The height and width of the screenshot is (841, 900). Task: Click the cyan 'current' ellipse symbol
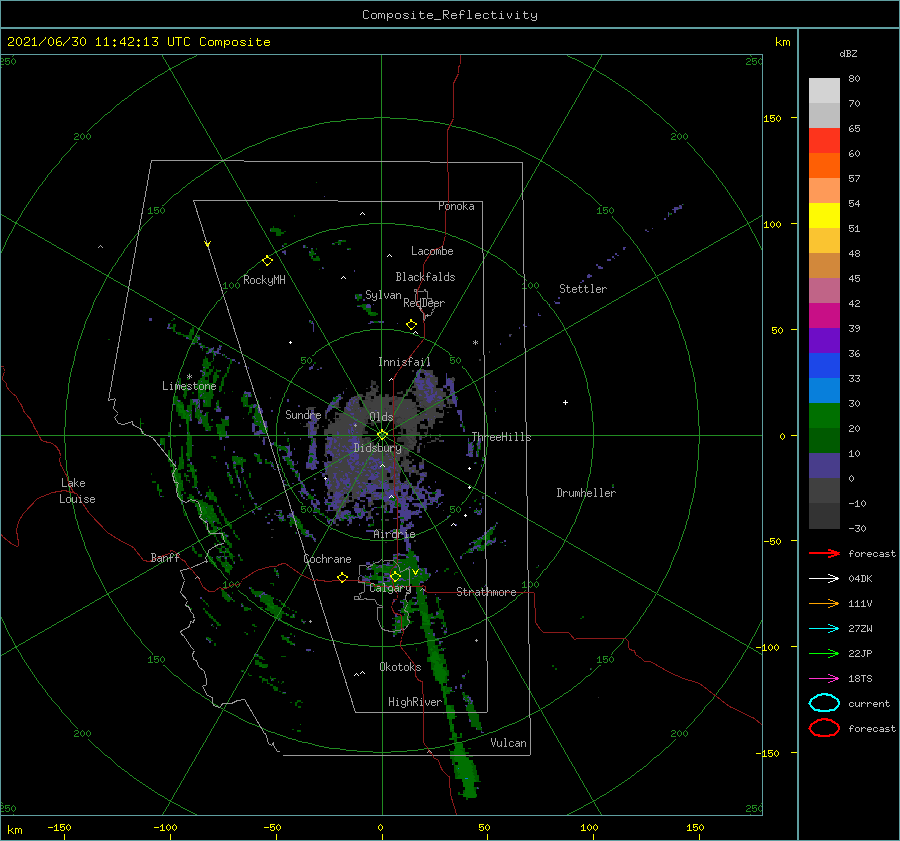[824, 703]
